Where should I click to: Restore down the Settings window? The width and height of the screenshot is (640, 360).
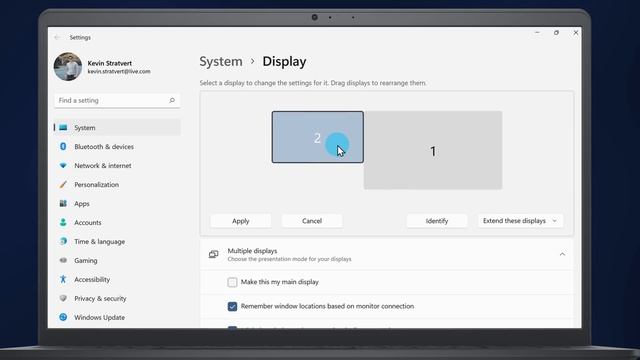point(556,33)
